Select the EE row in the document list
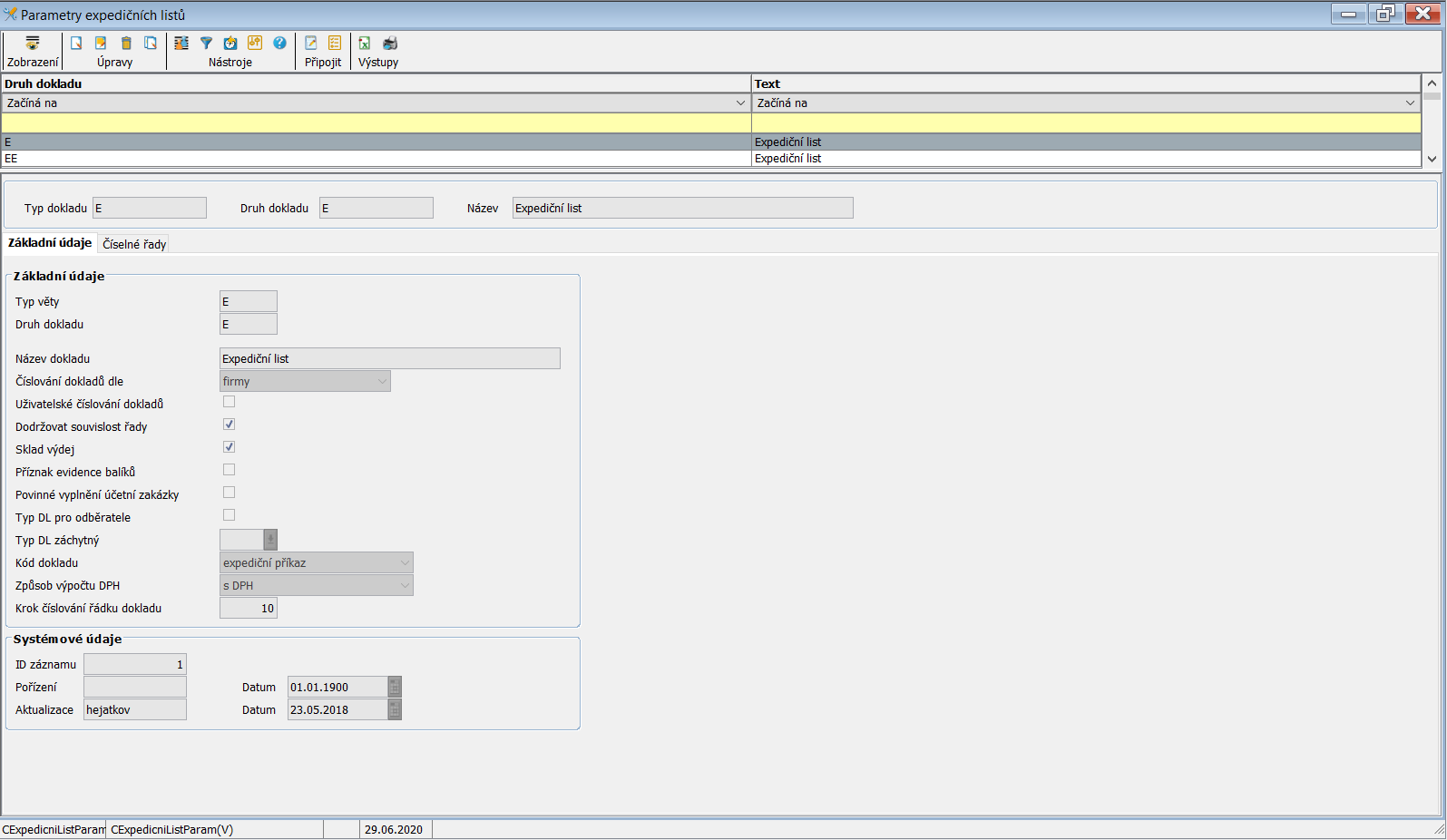Viewport: 1447px width, 840px height. coord(363,159)
